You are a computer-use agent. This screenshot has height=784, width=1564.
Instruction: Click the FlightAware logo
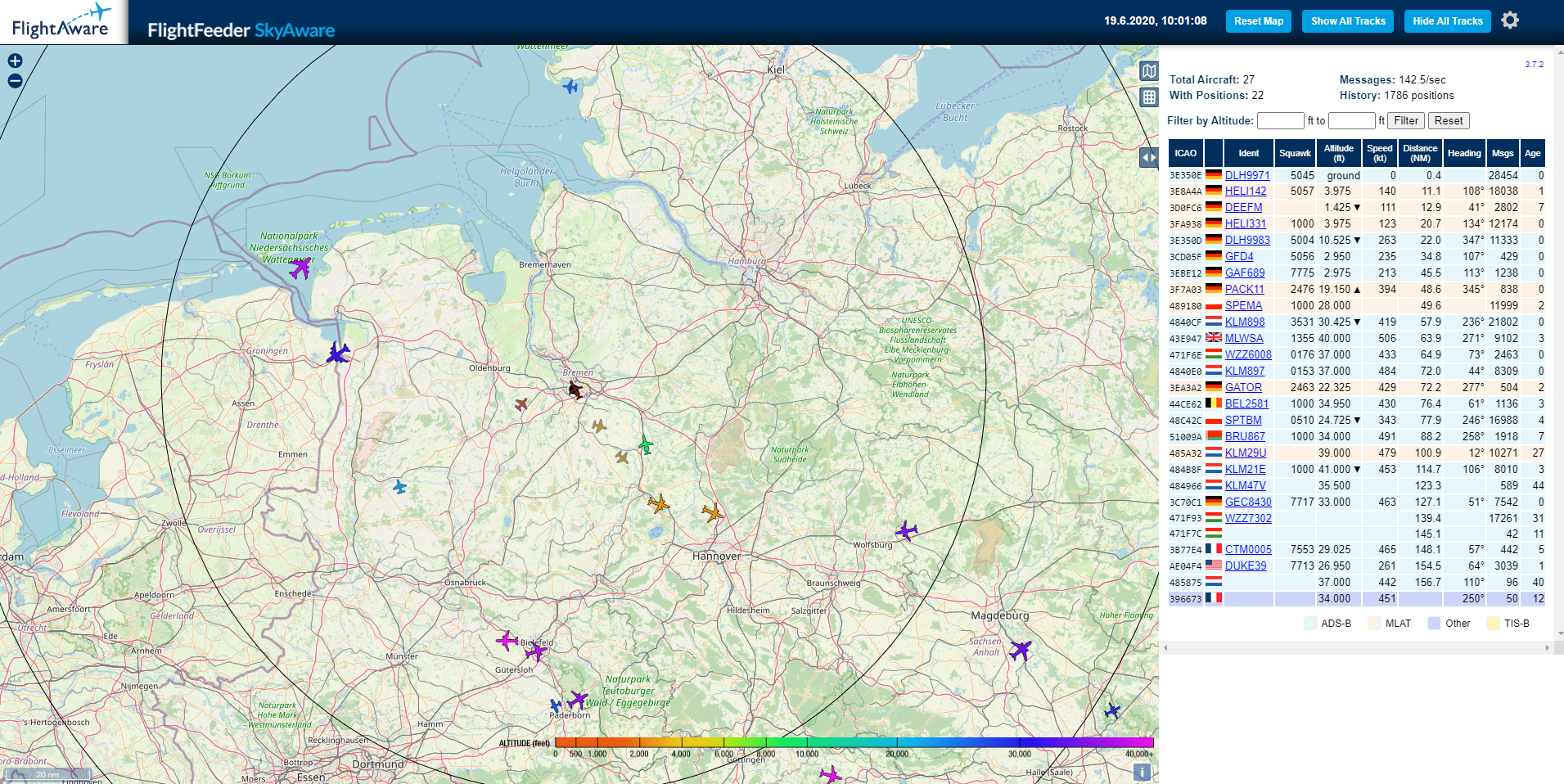click(62, 22)
